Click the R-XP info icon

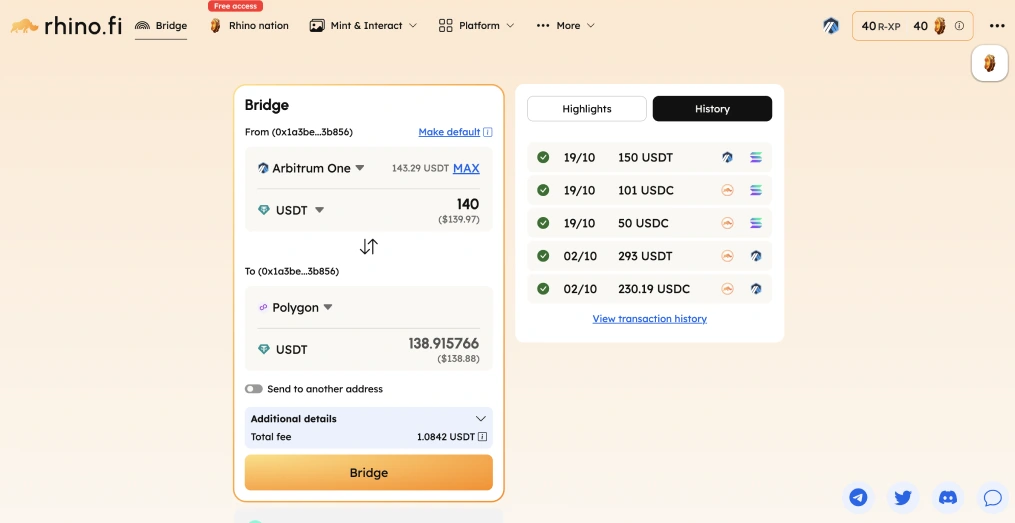959,26
